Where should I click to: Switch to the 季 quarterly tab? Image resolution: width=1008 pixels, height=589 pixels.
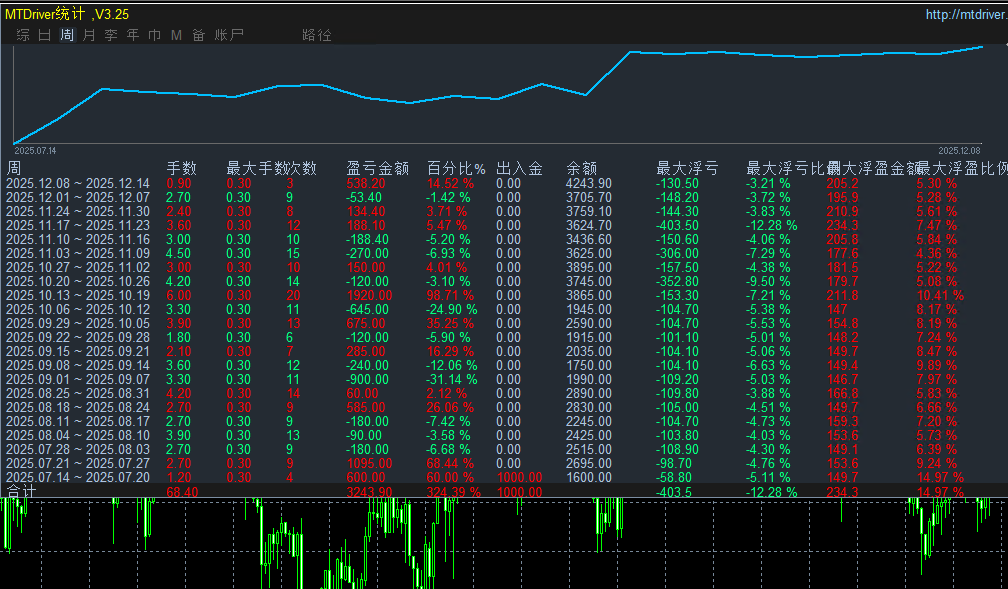click(x=111, y=35)
